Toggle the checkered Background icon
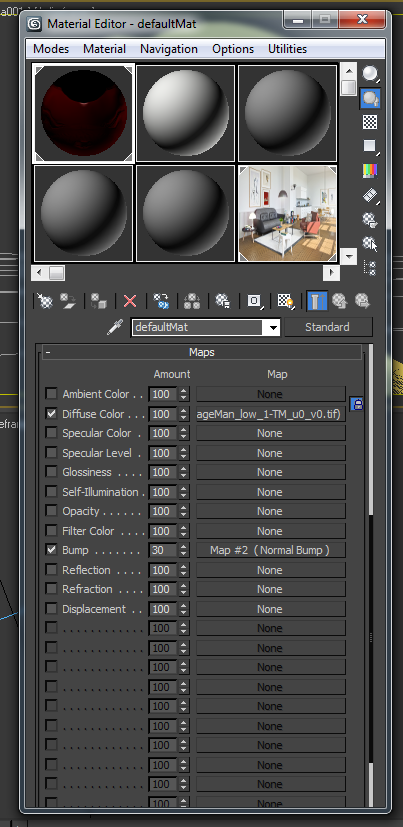 tap(370, 122)
